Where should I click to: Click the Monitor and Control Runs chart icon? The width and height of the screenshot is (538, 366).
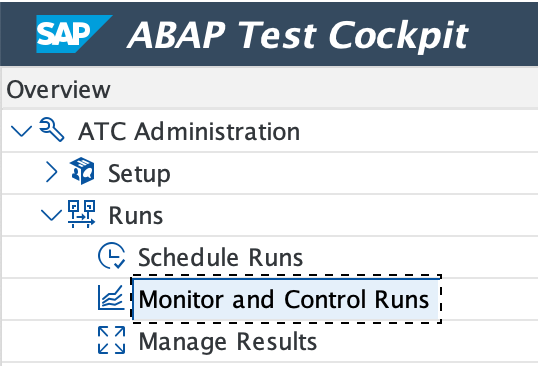pos(112,298)
